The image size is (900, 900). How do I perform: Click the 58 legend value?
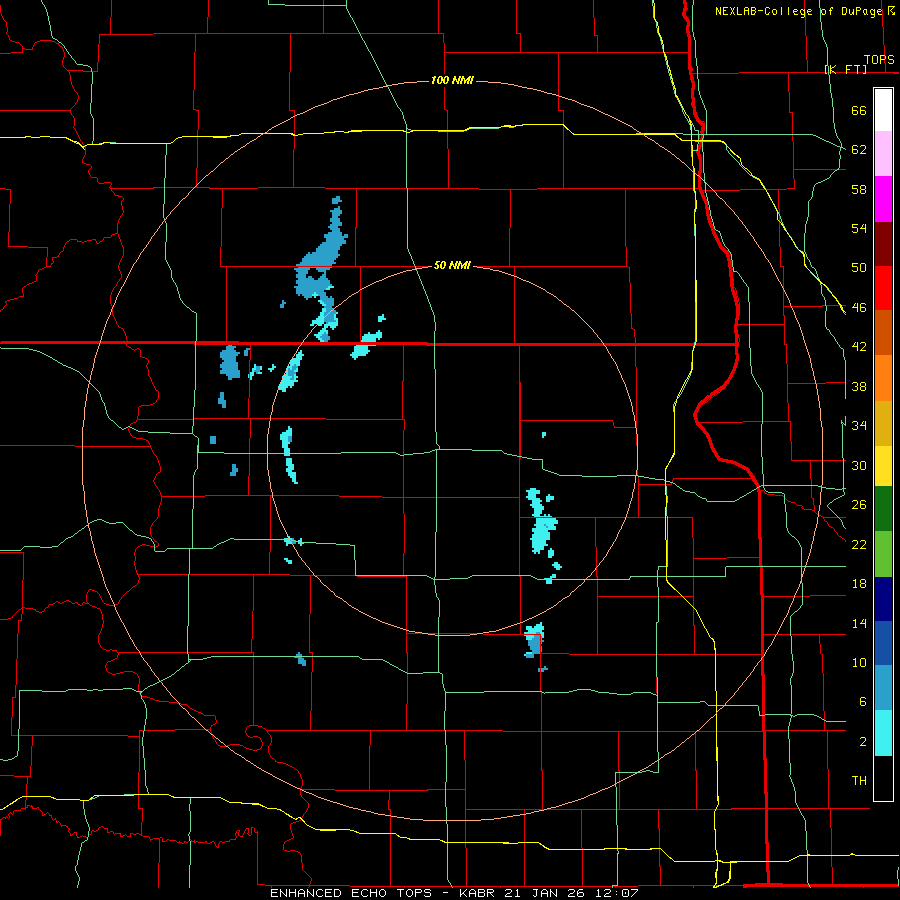tap(859, 189)
